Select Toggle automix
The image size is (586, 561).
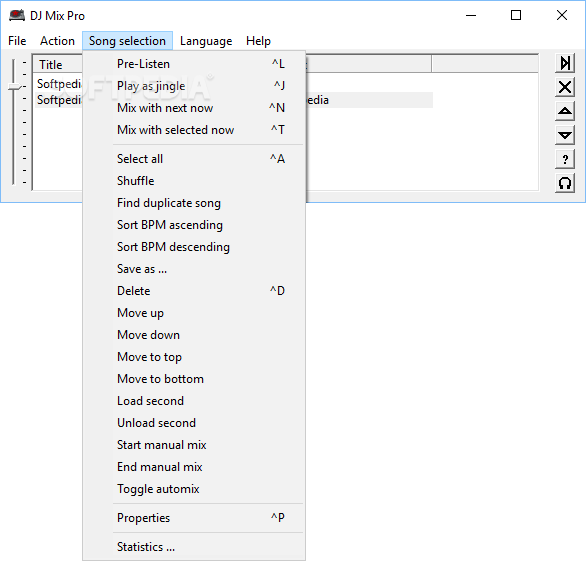(x=194, y=489)
